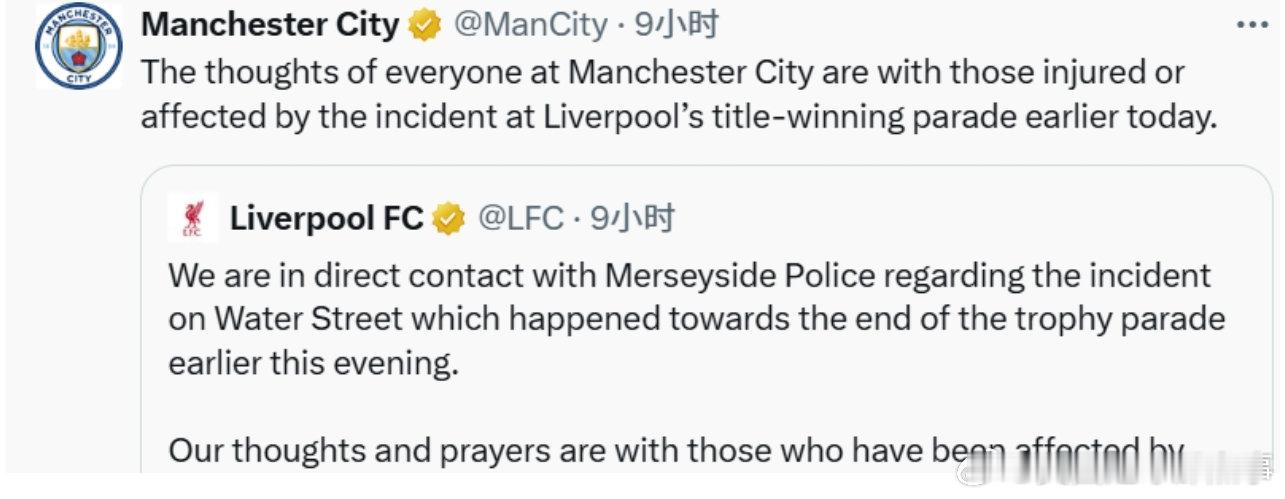1285x499 pixels.
Task: Visit the @ManCity handle
Action: click(x=530, y=26)
